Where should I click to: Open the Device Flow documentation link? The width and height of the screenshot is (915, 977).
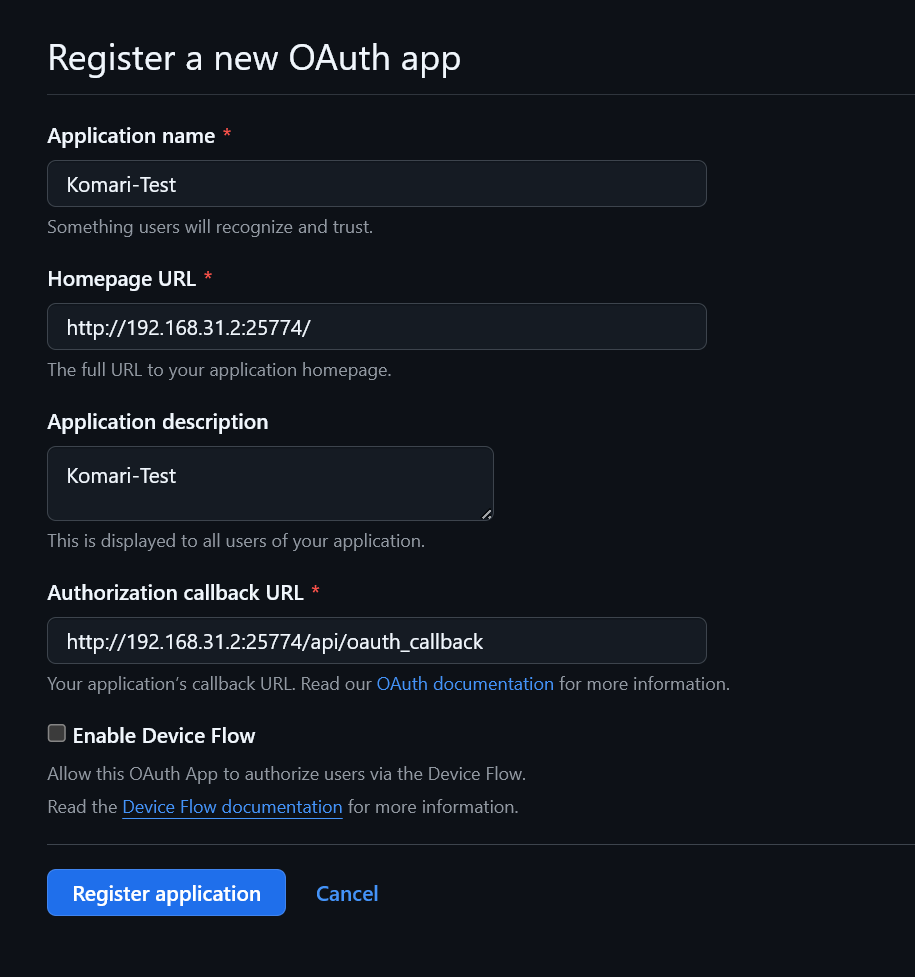point(232,807)
